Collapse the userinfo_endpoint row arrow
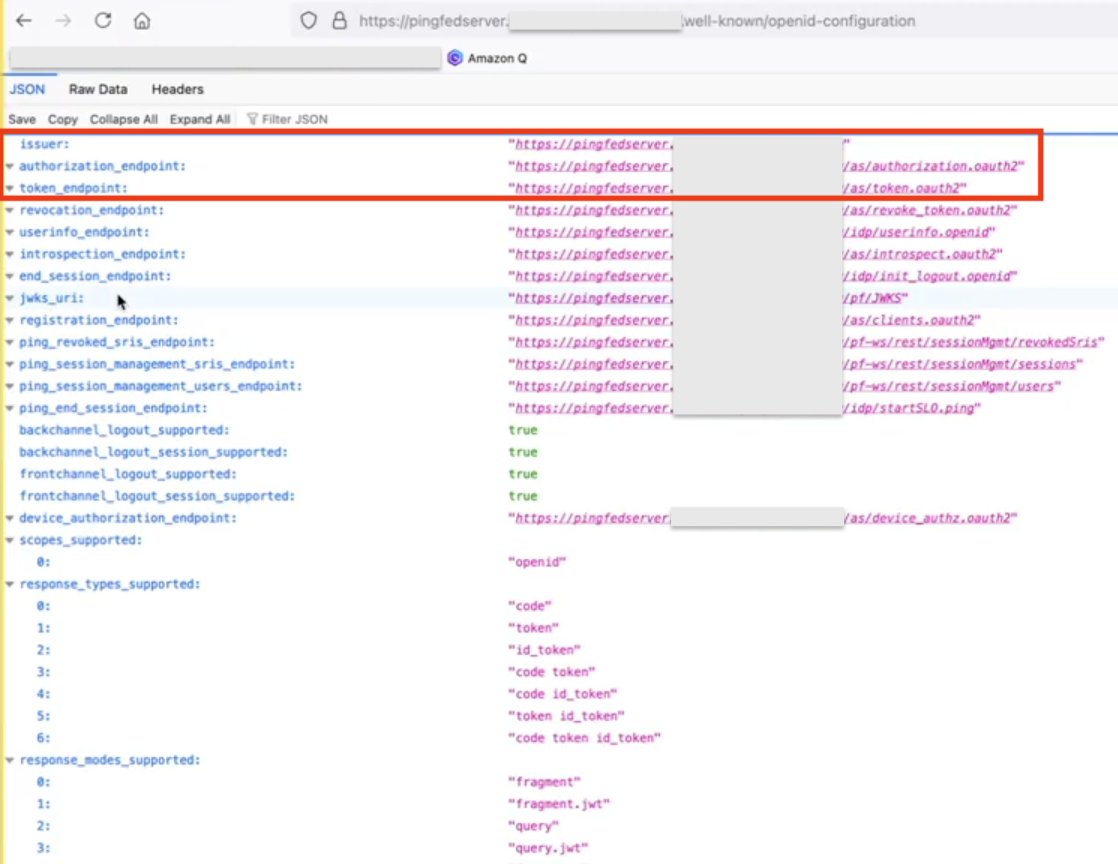This screenshot has width=1118, height=864. click(x=10, y=232)
